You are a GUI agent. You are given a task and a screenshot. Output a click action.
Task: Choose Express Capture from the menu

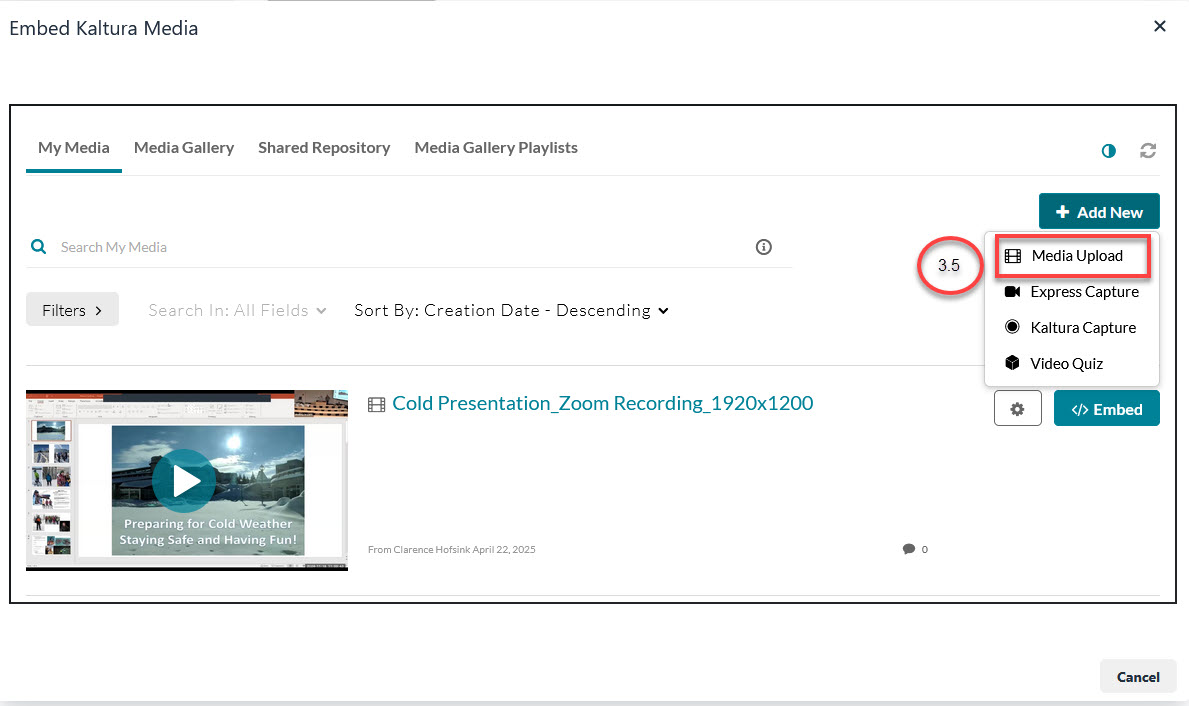[1084, 292]
